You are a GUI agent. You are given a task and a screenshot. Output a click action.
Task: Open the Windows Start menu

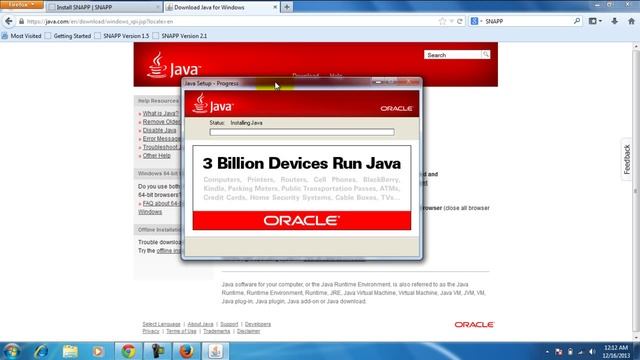(11, 351)
